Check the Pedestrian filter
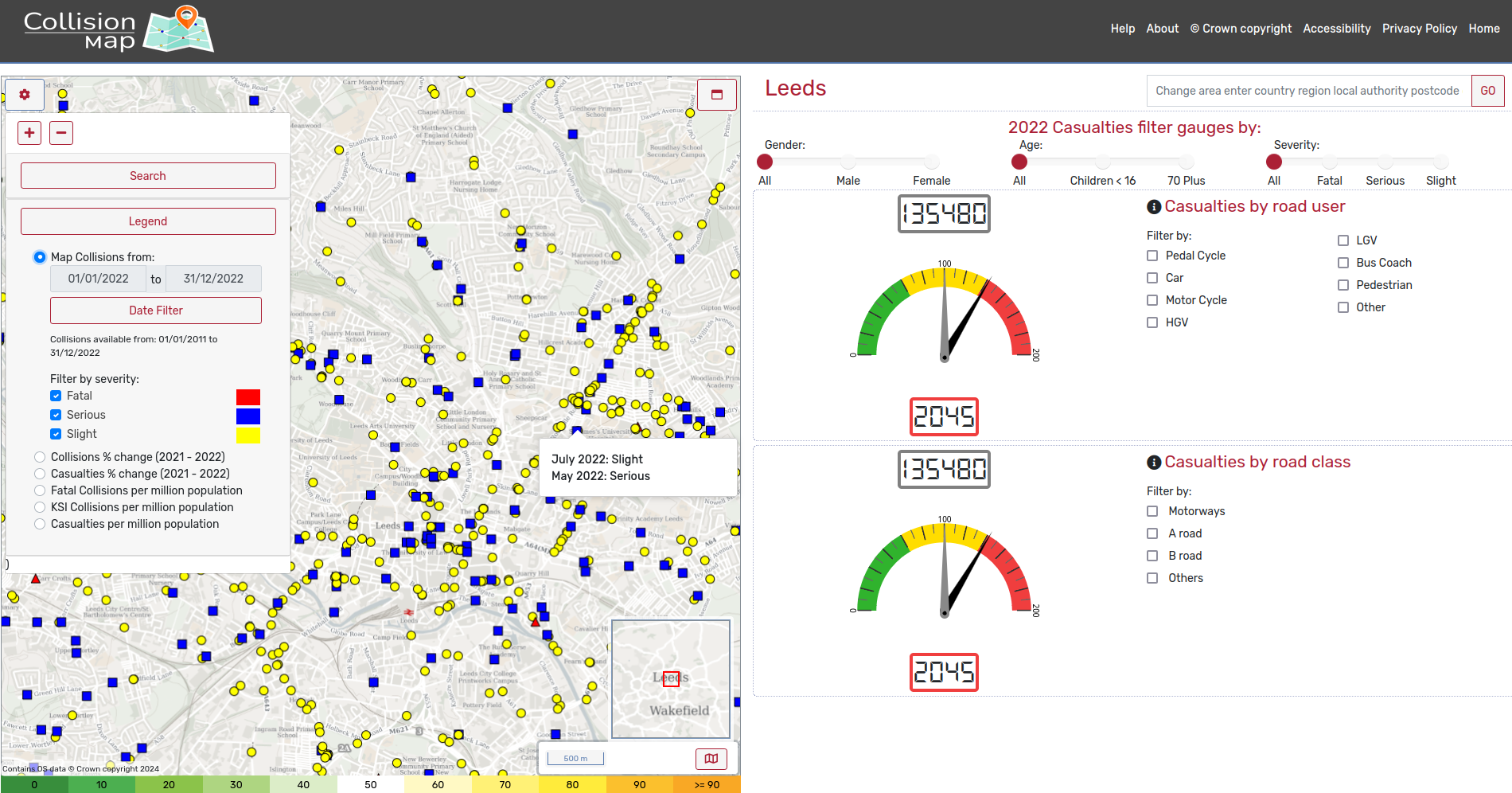 tap(1343, 285)
